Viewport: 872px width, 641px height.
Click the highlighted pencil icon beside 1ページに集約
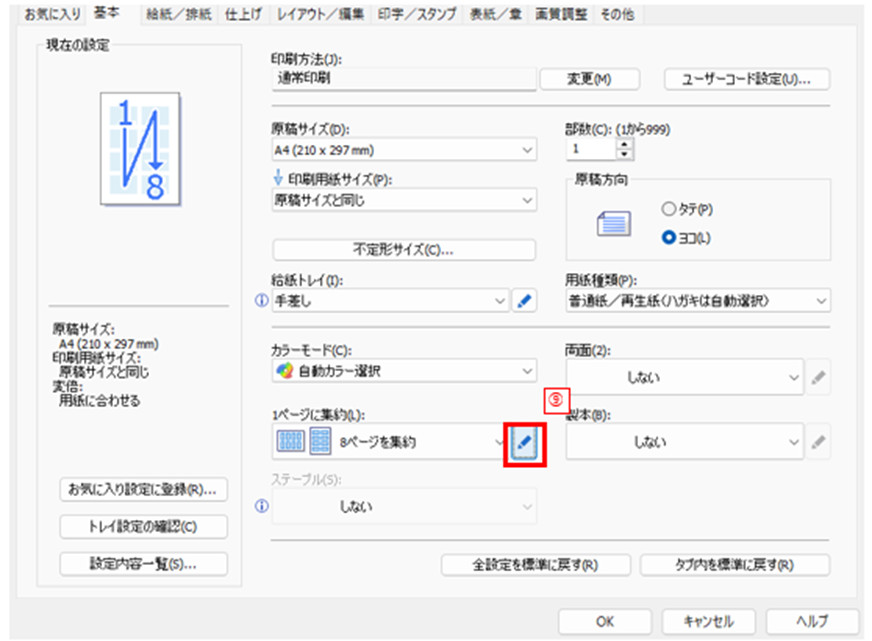(x=525, y=442)
